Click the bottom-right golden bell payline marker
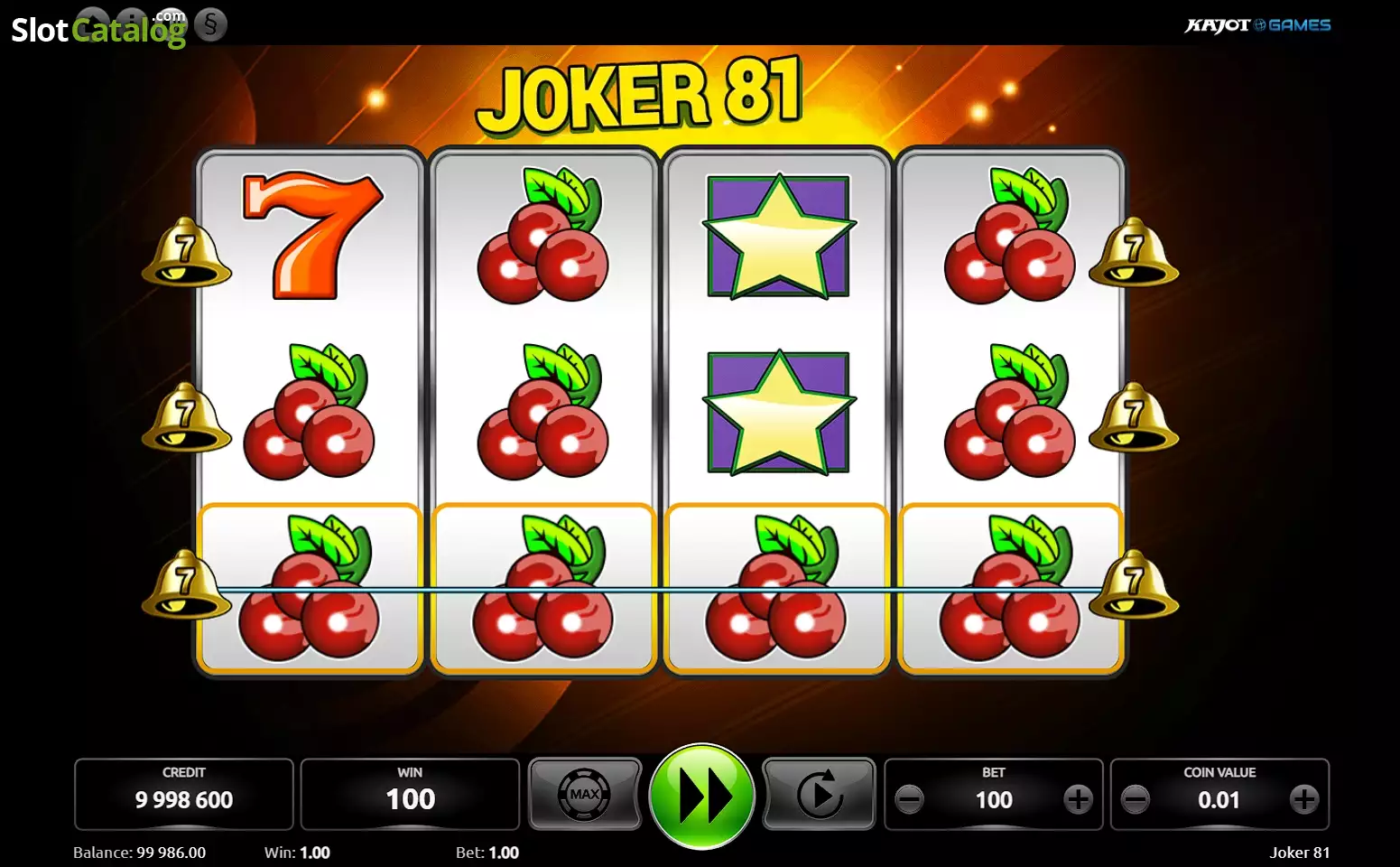1400x867 pixels. [x=1134, y=584]
